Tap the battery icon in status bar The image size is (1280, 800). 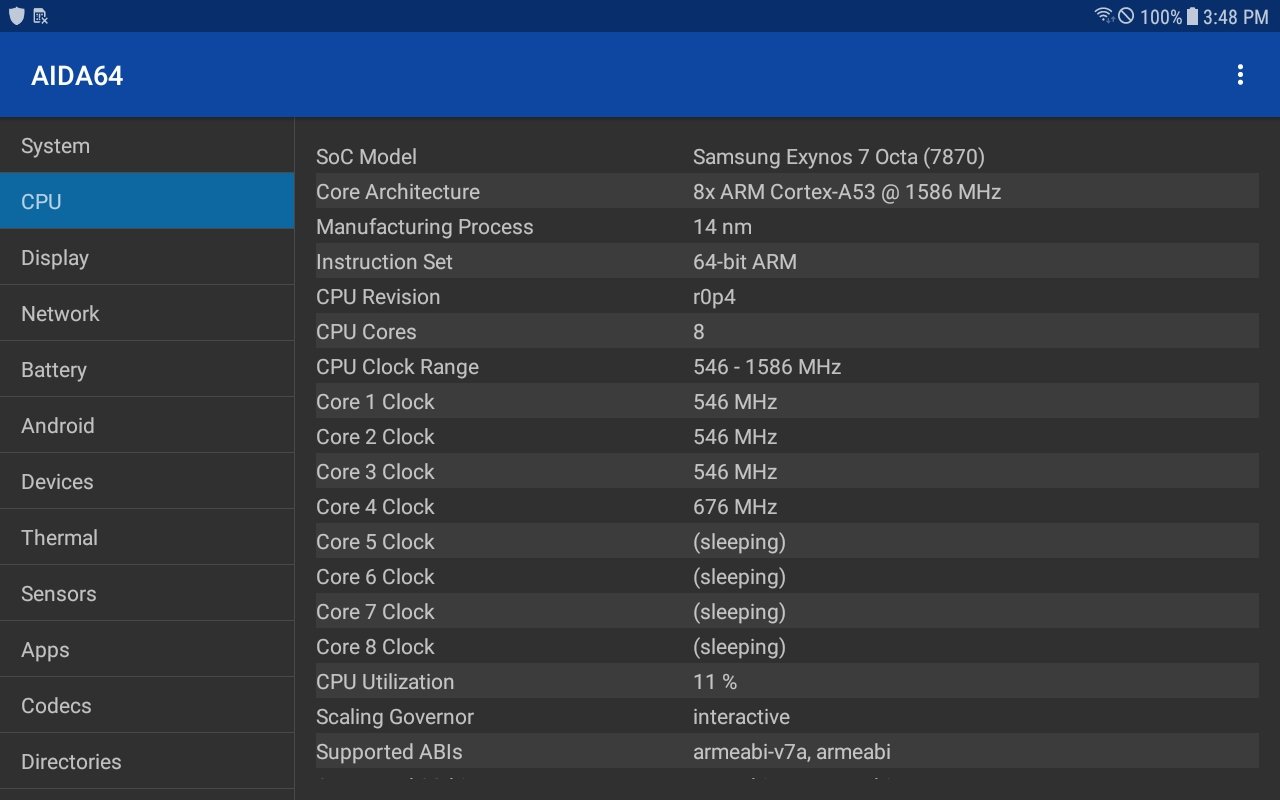(1192, 16)
